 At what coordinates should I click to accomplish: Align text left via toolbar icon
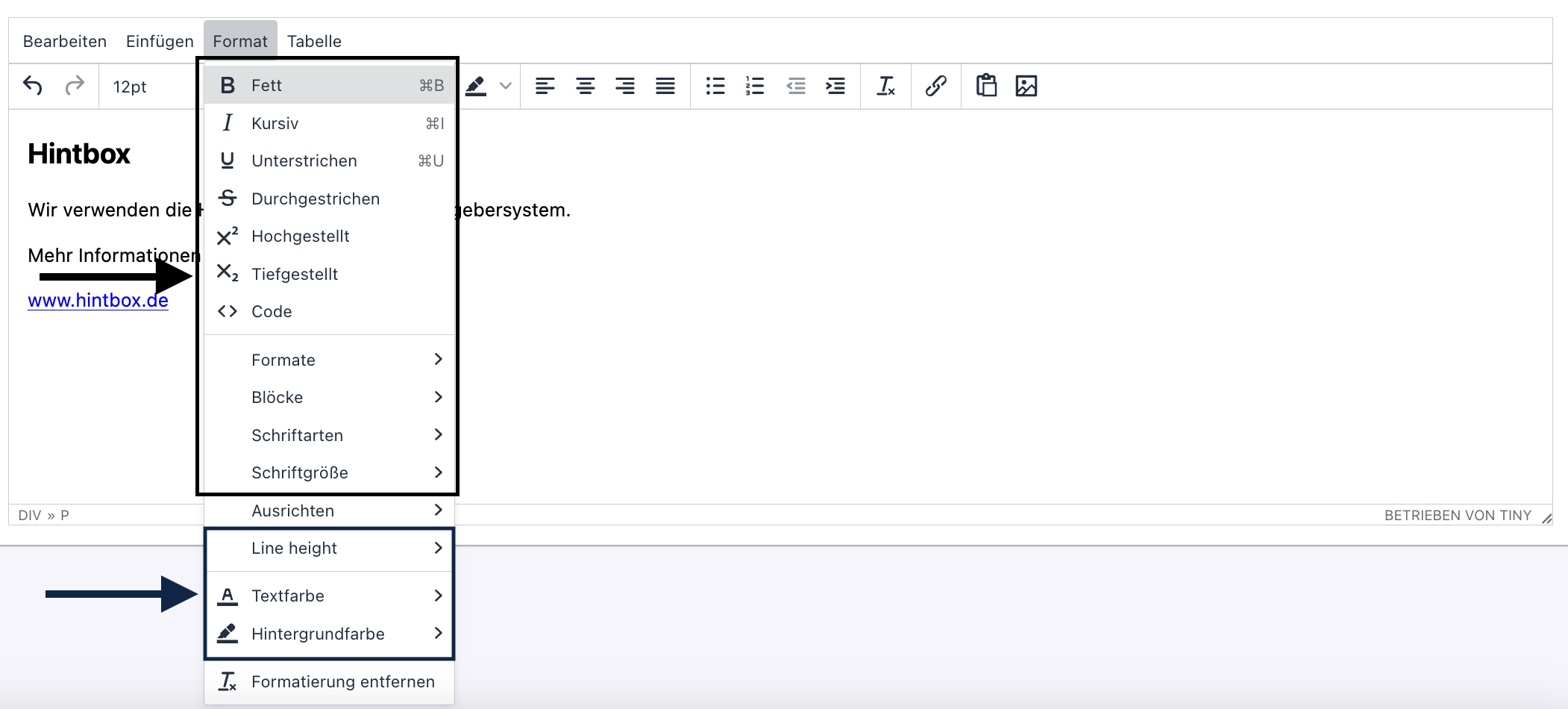click(545, 86)
